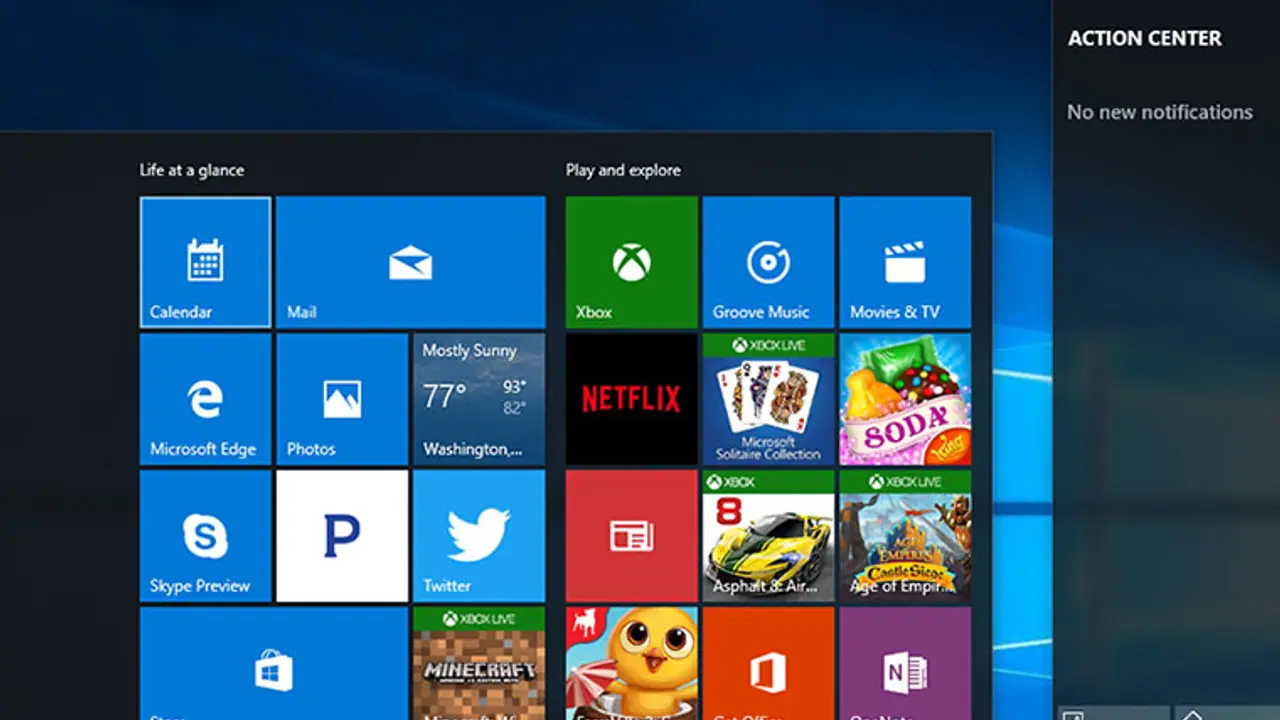The image size is (1280, 720).
Task: Open the orange Get Office tile
Action: pos(768,665)
